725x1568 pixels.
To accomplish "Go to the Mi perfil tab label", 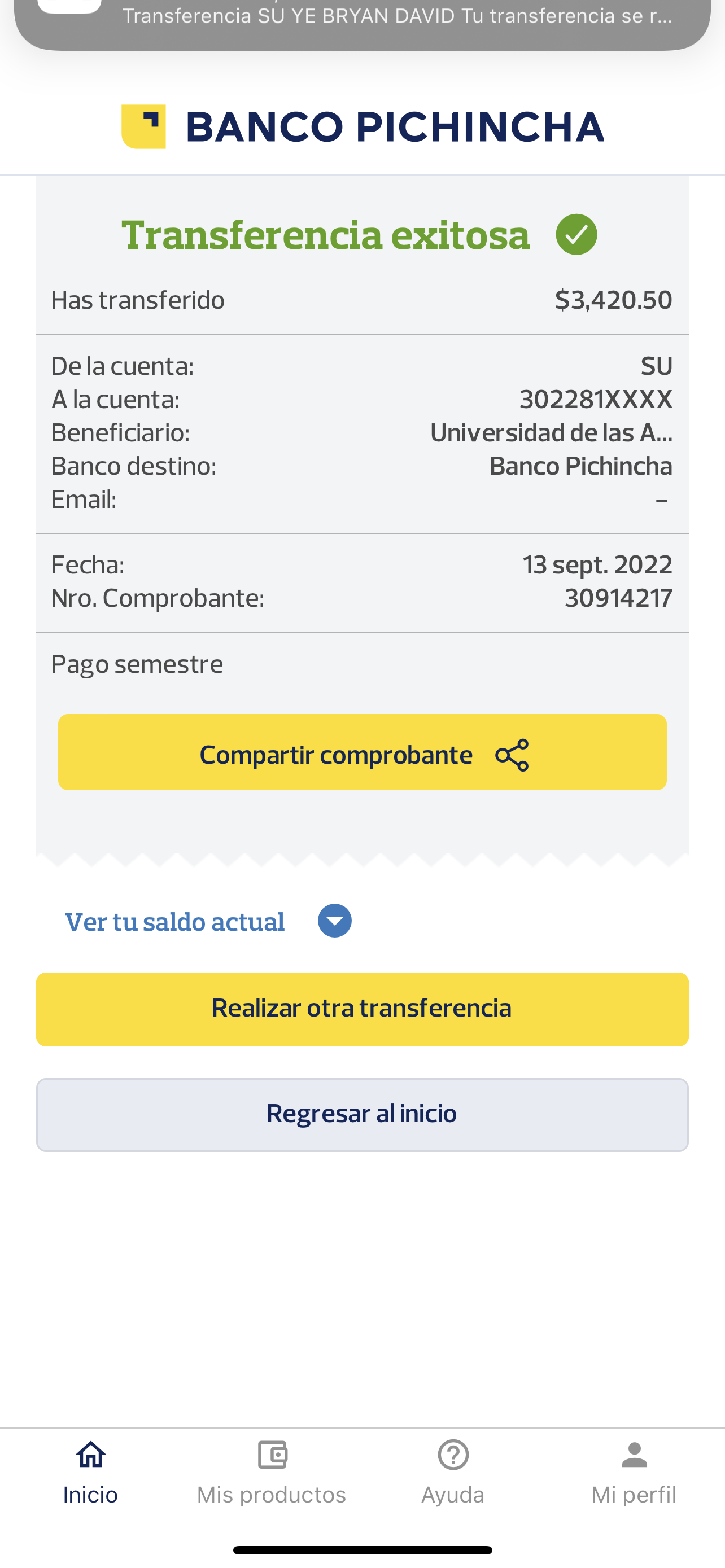I will coord(634,1495).
